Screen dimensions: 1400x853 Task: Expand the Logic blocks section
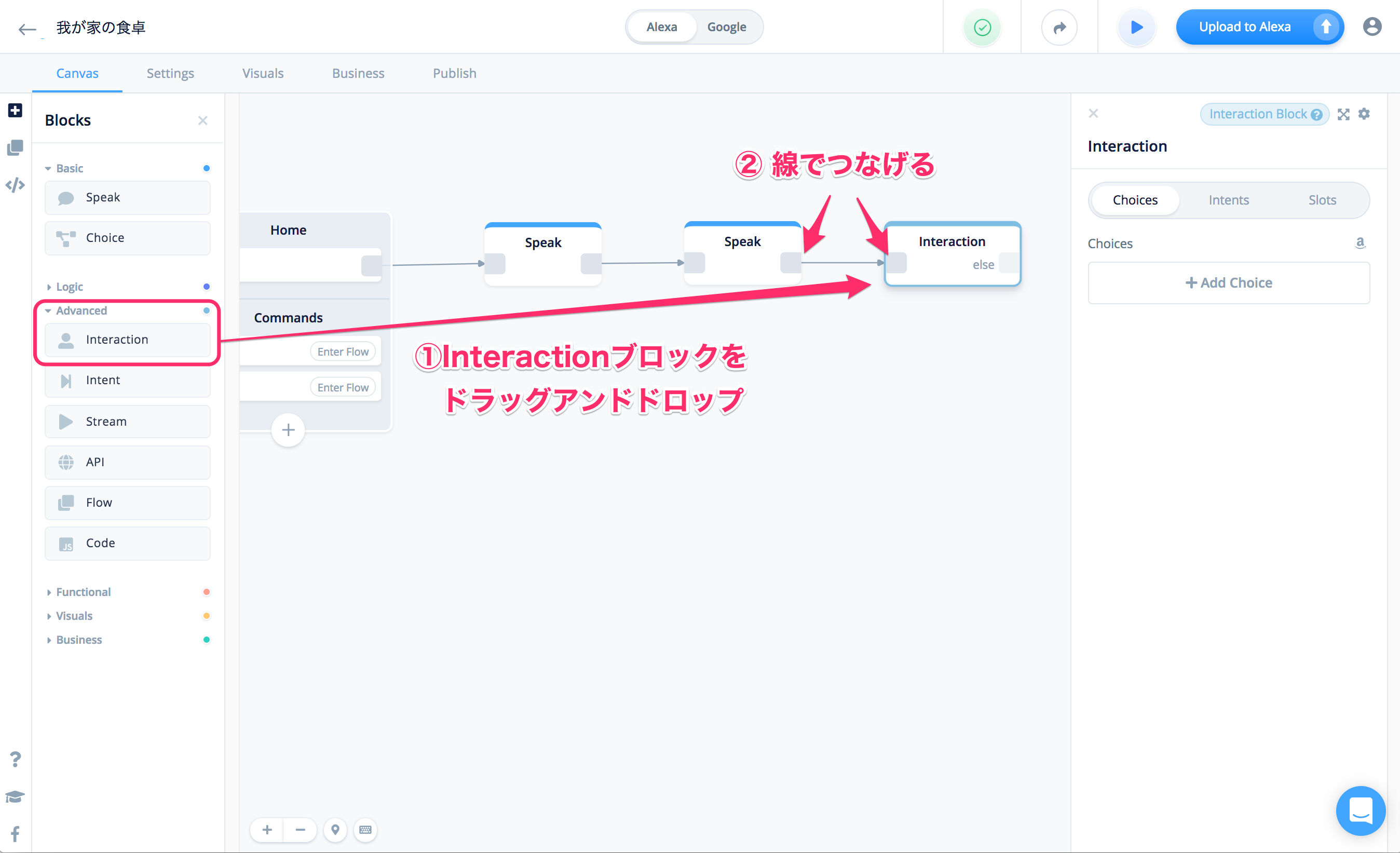pyautogui.click(x=70, y=287)
